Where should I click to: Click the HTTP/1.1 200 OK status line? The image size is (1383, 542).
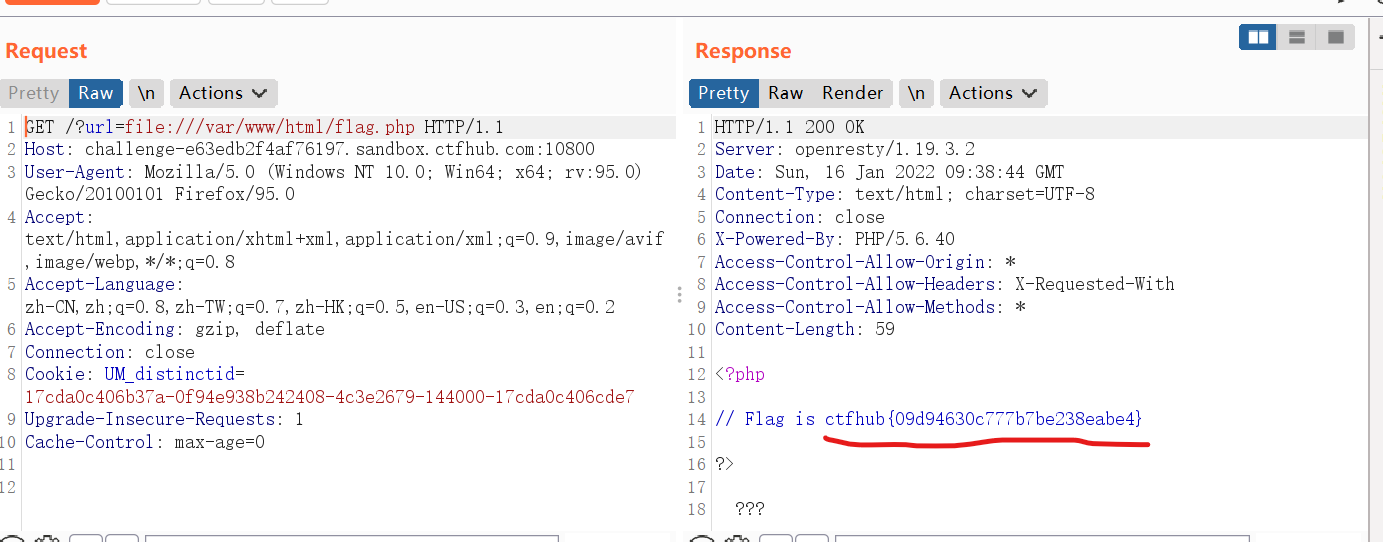790,127
